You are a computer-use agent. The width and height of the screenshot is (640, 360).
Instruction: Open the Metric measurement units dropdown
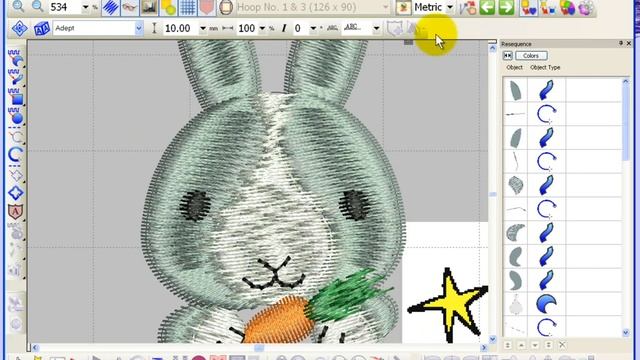pos(449,7)
